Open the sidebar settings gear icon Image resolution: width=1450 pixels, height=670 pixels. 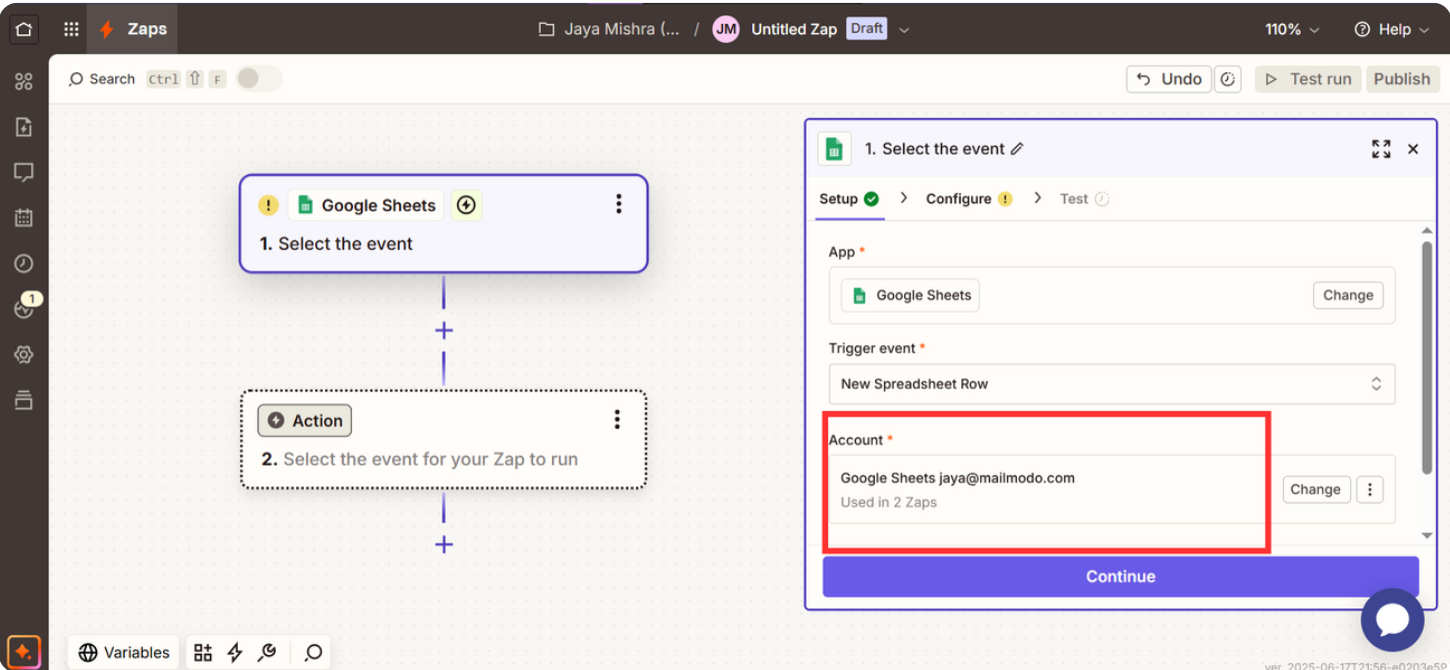click(24, 354)
